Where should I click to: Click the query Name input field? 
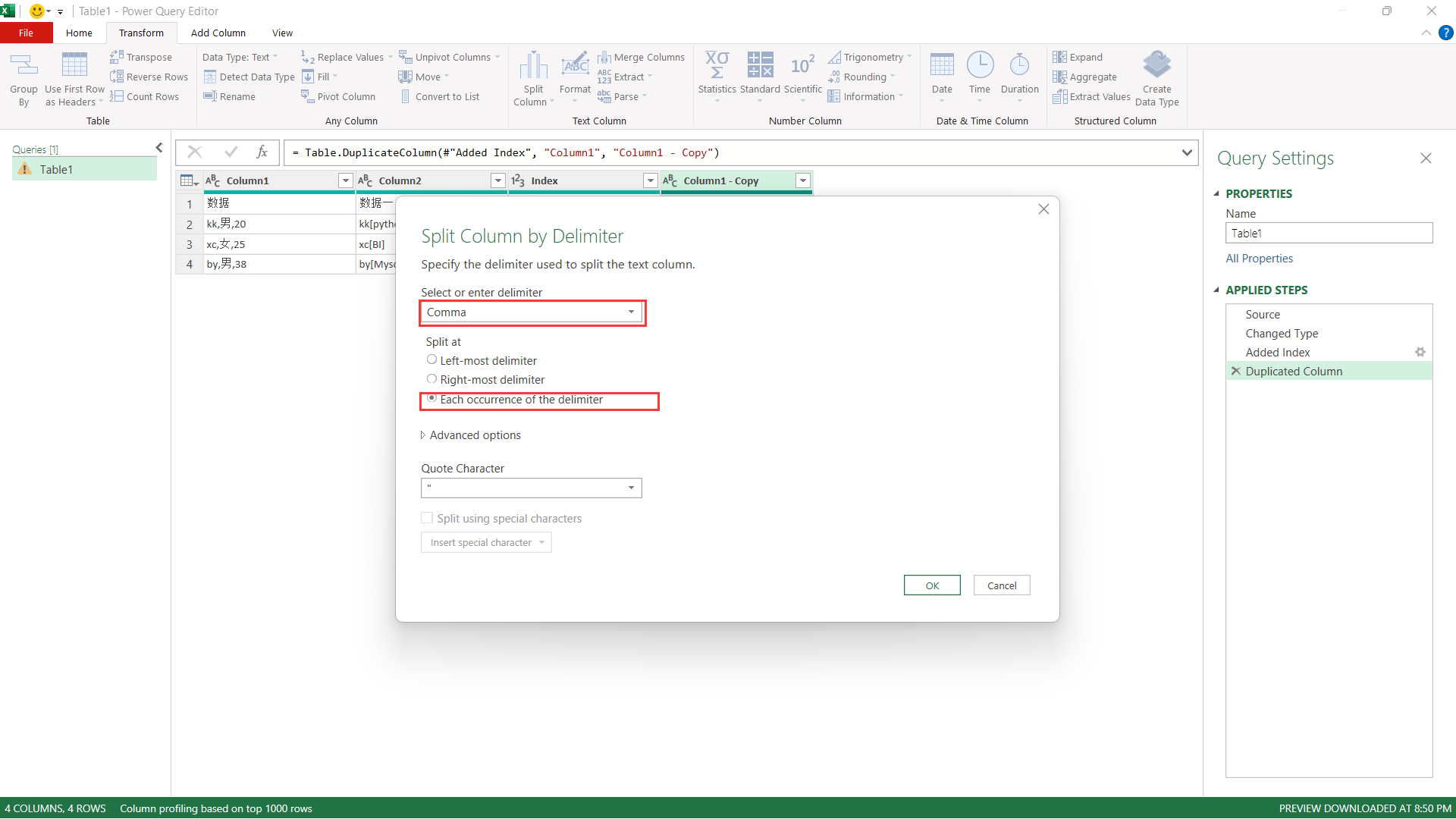(1328, 234)
